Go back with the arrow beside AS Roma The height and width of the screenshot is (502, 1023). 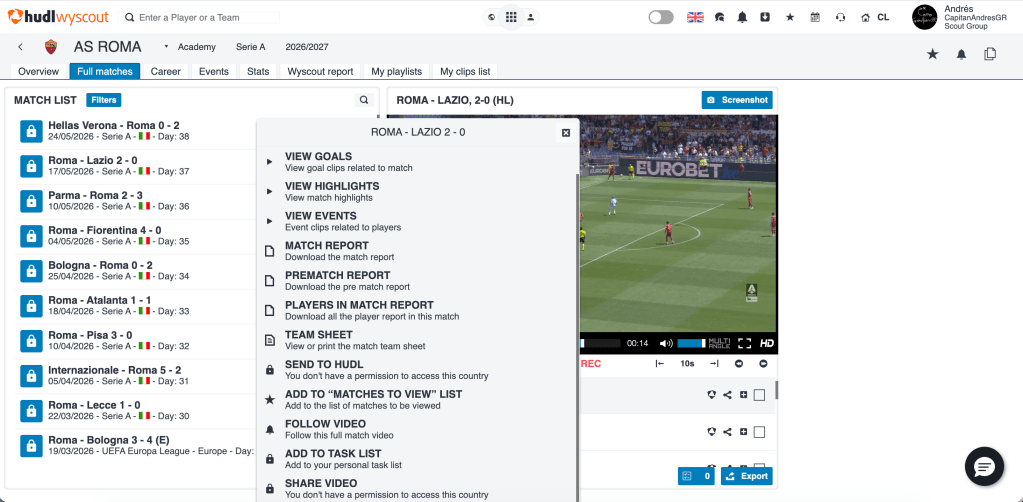[x=20, y=46]
